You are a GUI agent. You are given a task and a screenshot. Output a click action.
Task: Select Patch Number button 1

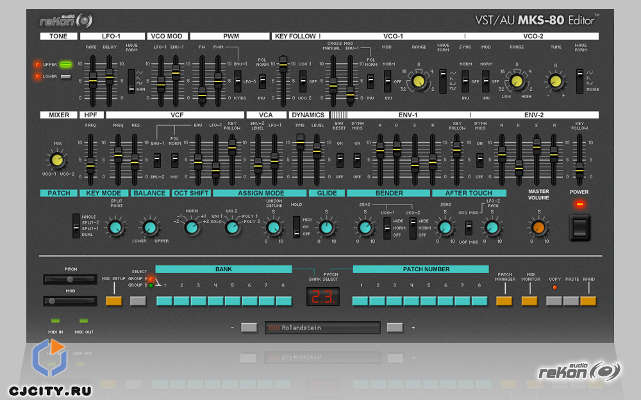(x=360, y=301)
